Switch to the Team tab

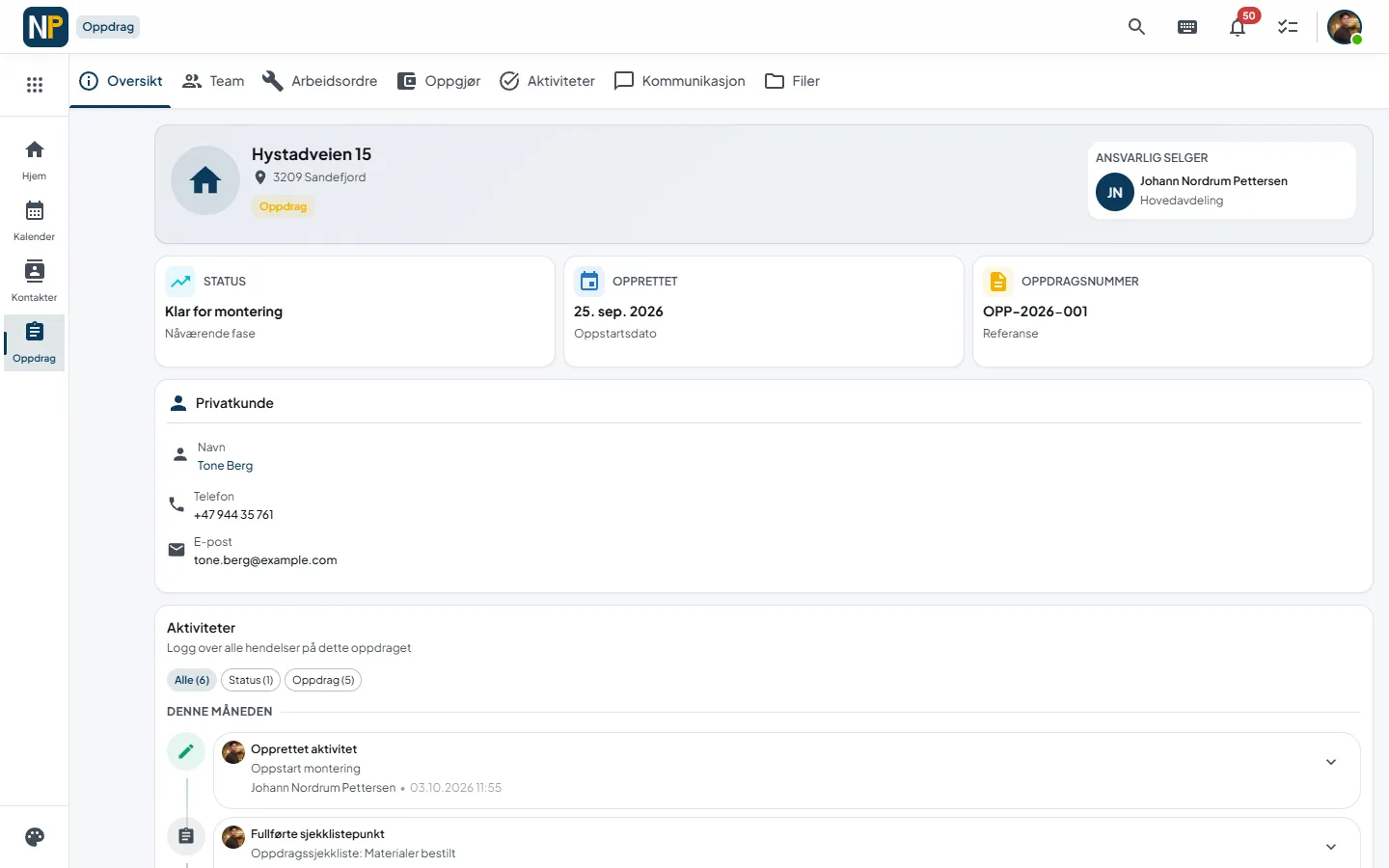(x=213, y=81)
